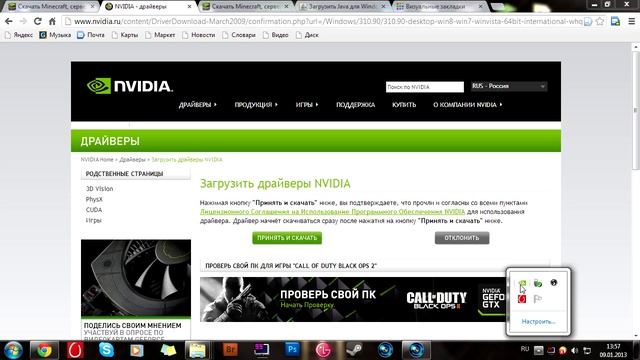
Task: Focus the Поиск по NVIDIA search field
Action: 424,87
